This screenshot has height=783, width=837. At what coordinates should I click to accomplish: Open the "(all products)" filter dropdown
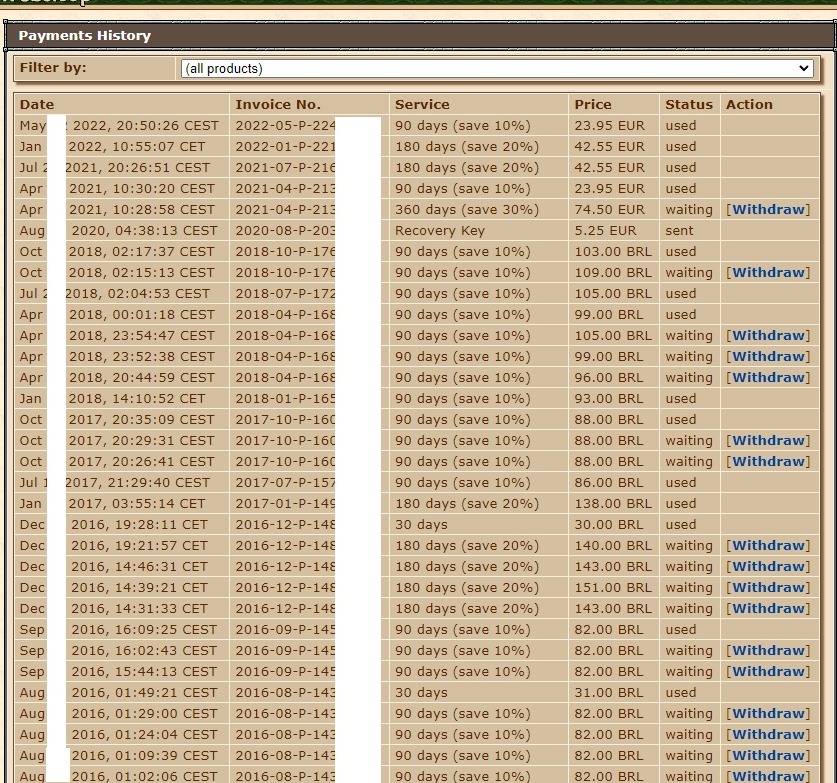497,69
